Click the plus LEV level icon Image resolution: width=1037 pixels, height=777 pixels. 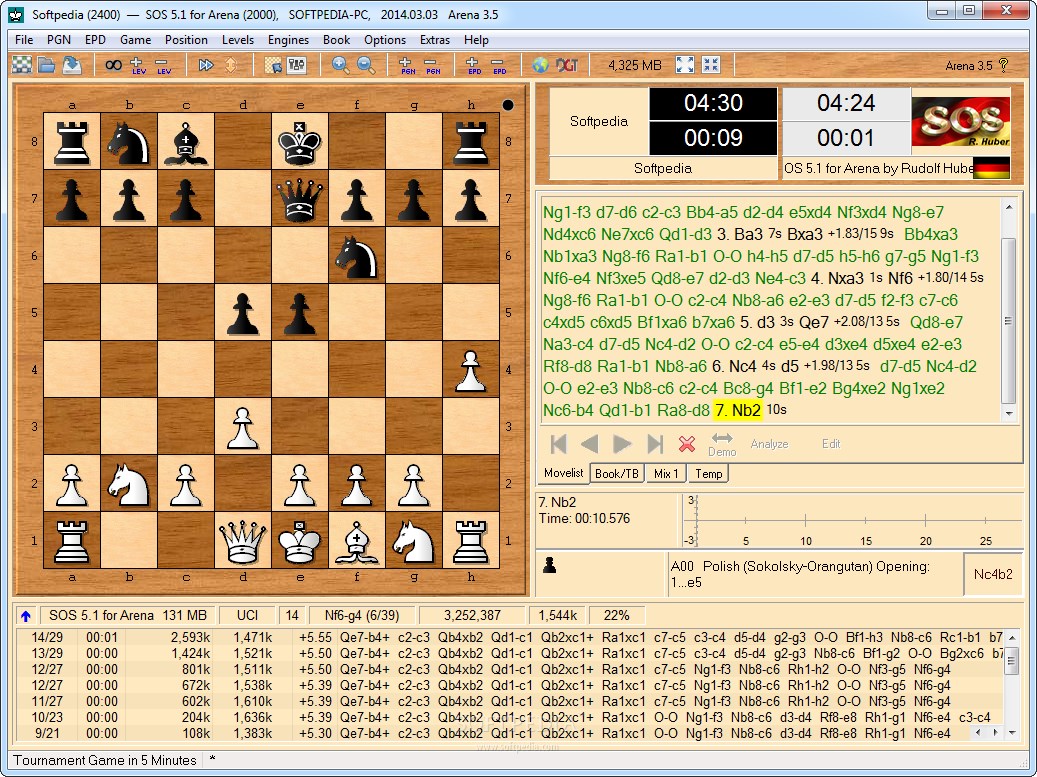click(138, 65)
